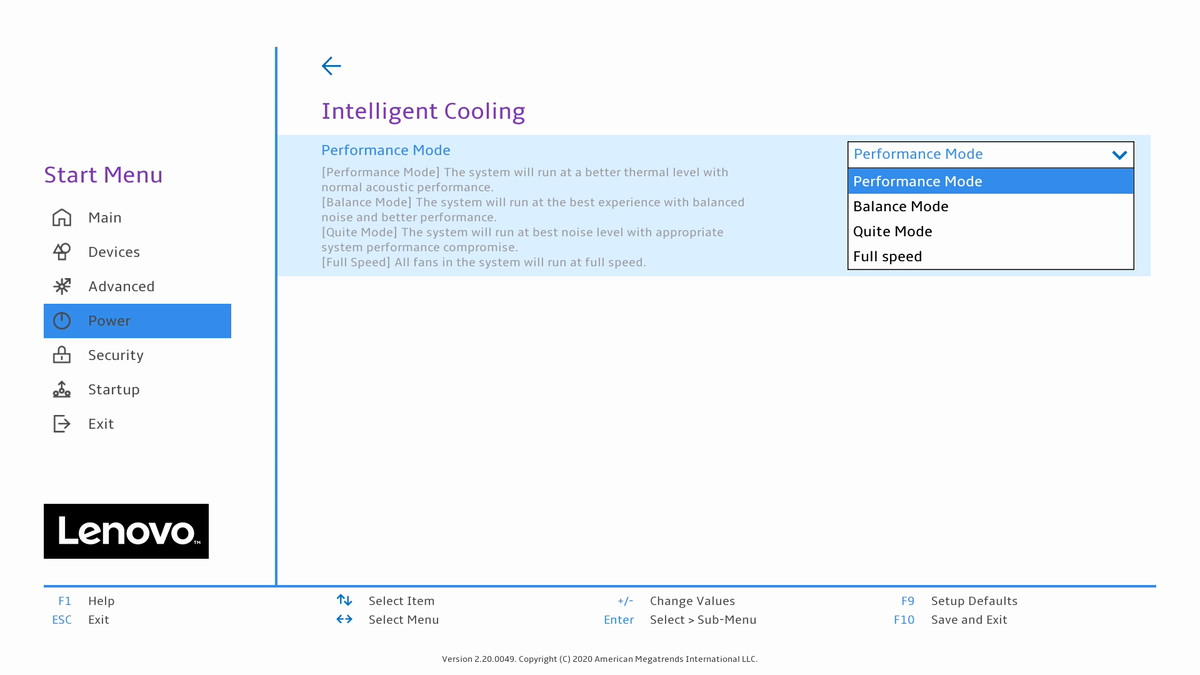The width and height of the screenshot is (1200, 675).
Task: Click the [Balance Mode] description line
Action: (533, 209)
